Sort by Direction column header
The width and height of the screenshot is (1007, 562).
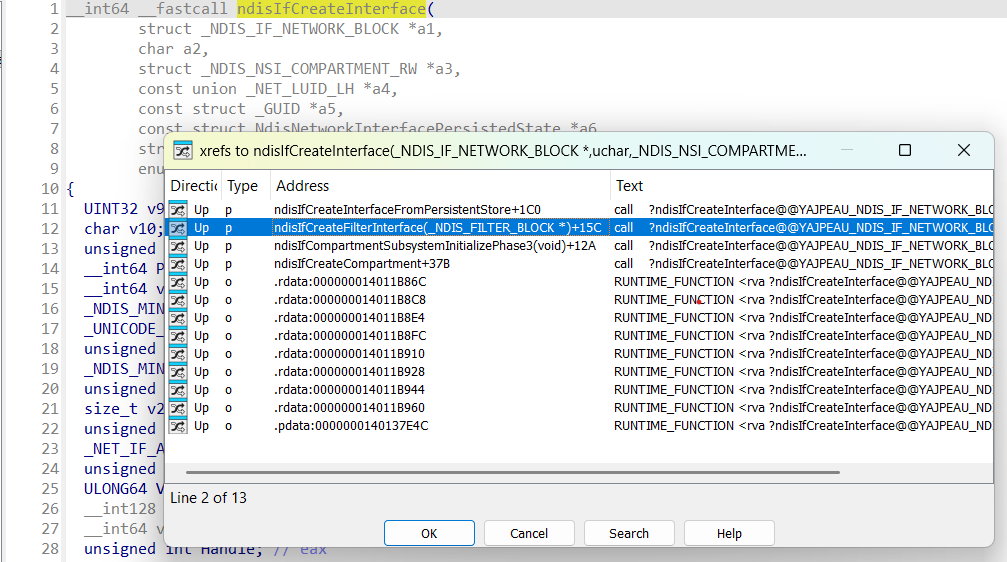193,186
